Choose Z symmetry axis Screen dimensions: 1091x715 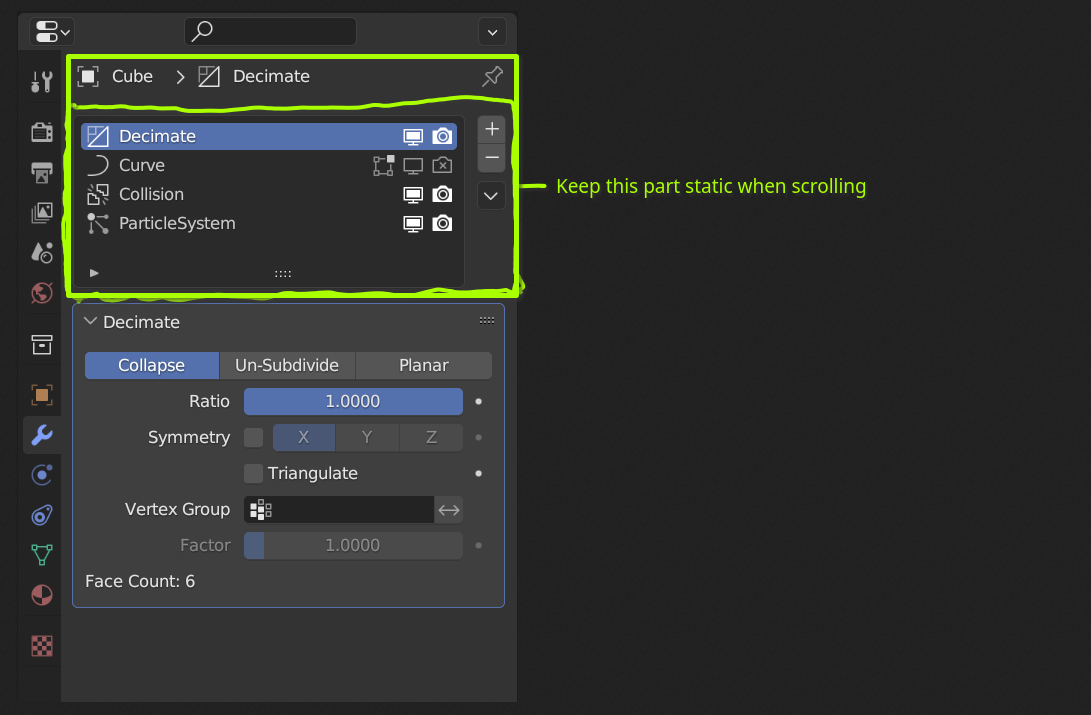pos(431,437)
